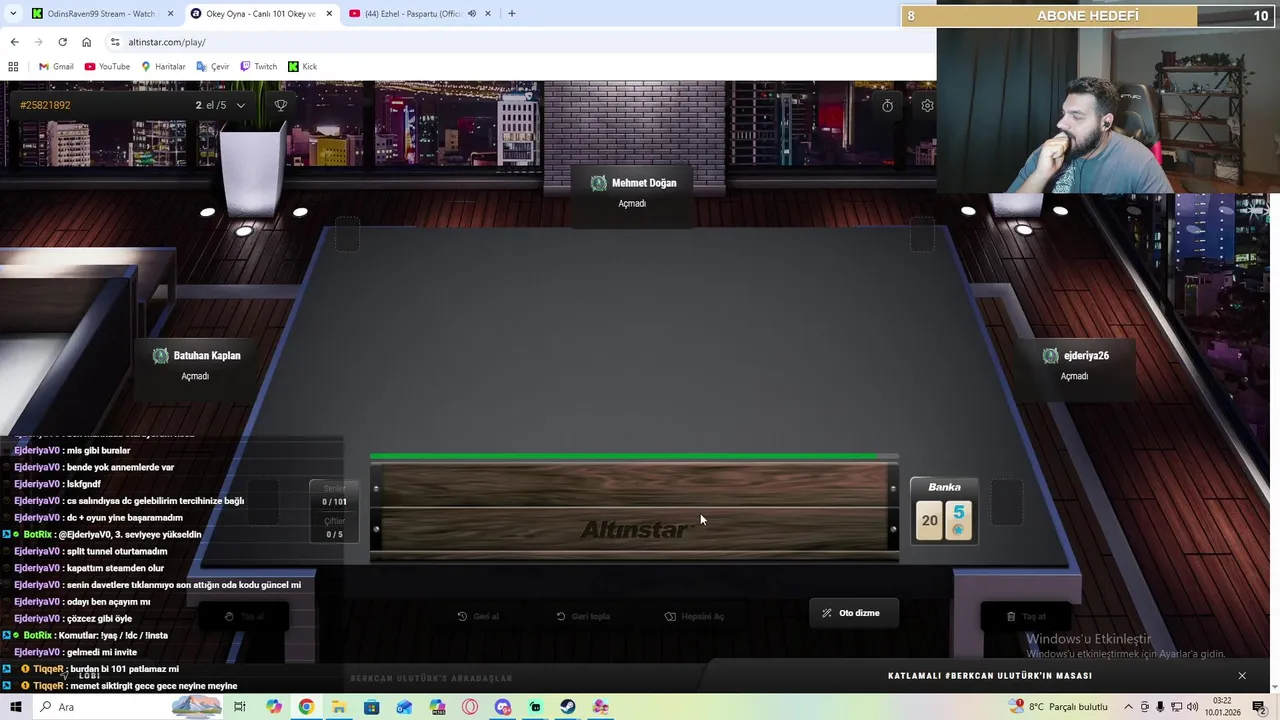Click the Oto dizme button
The height and width of the screenshot is (720, 1280).
pyautogui.click(x=852, y=613)
